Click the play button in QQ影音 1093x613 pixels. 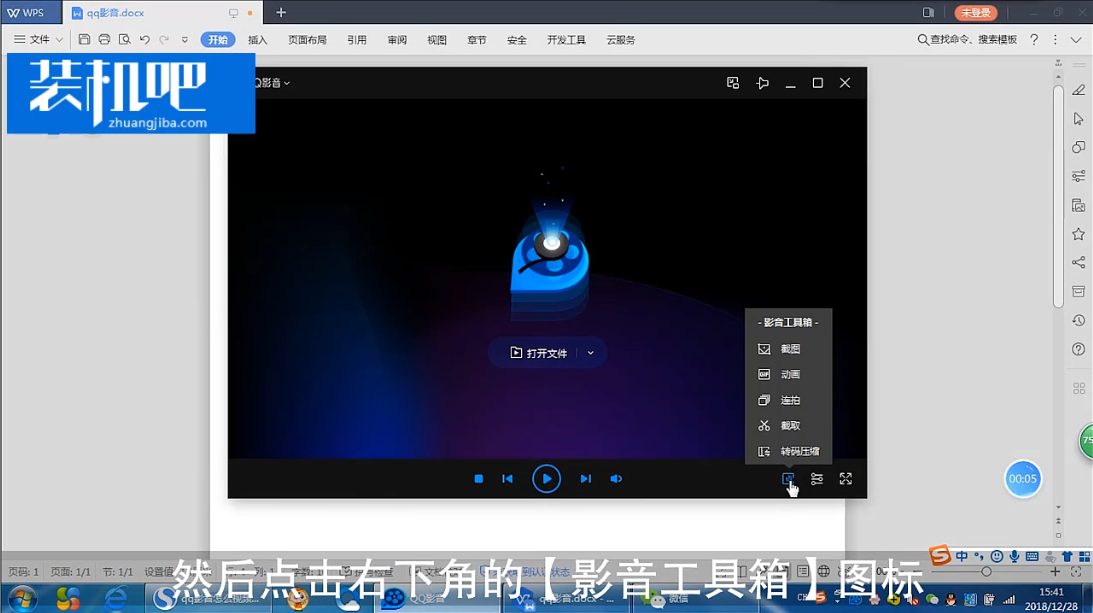[546, 479]
